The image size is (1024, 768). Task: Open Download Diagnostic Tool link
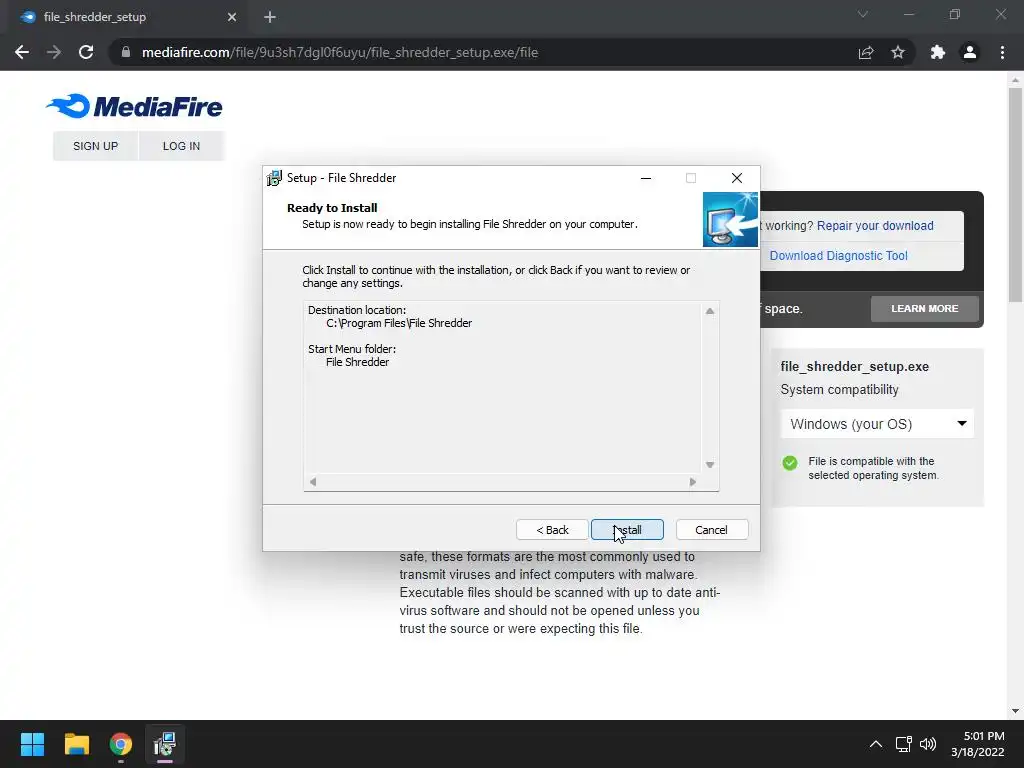tap(839, 255)
